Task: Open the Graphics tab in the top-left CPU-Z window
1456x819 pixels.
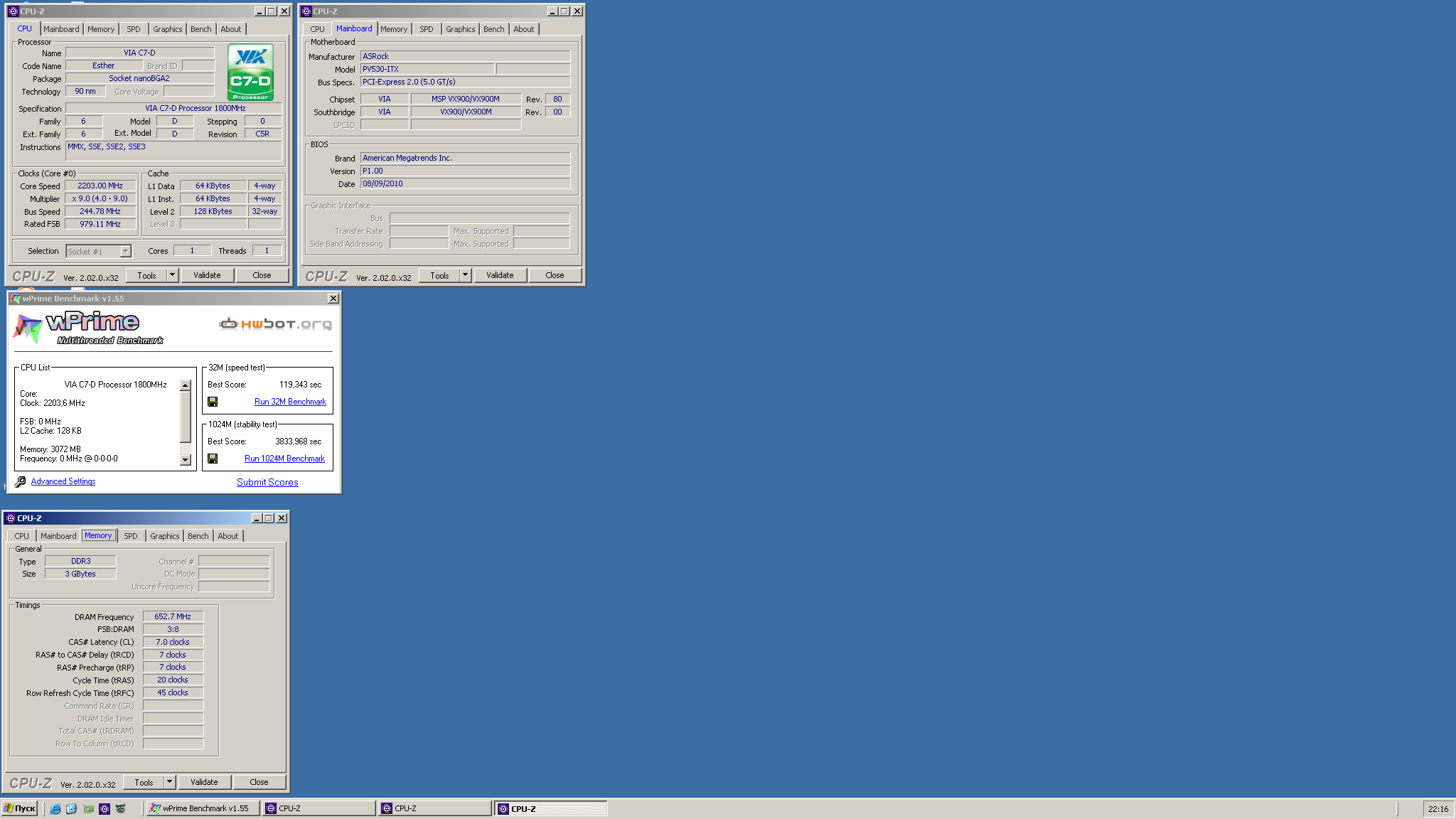Action: (168, 29)
